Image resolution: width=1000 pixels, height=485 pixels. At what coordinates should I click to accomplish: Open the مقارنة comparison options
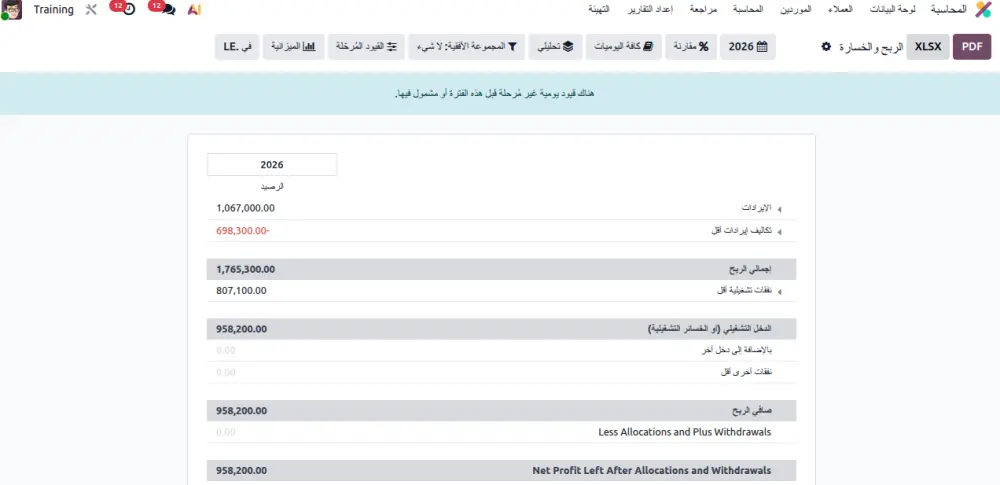coord(691,47)
